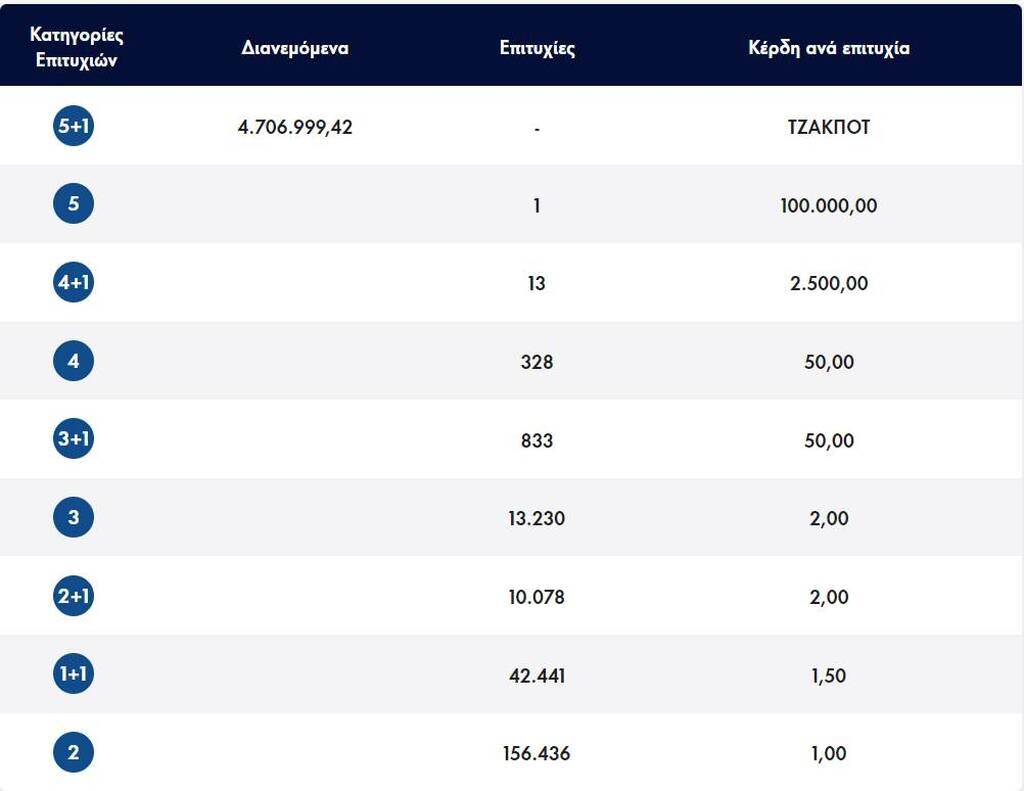Viewport: 1024px width, 791px height.
Task: Select the blue 5 category circle
Action: click(x=74, y=205)
